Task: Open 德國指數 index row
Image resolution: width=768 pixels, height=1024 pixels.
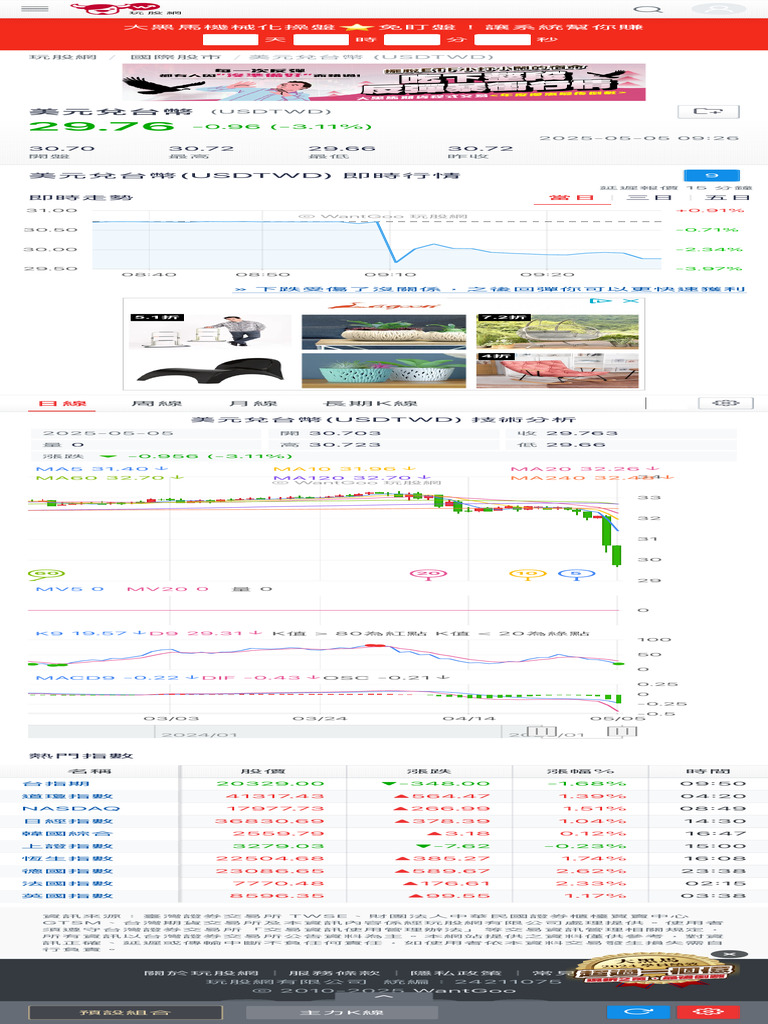Action: pyautogui.click(x=384, y=871)
